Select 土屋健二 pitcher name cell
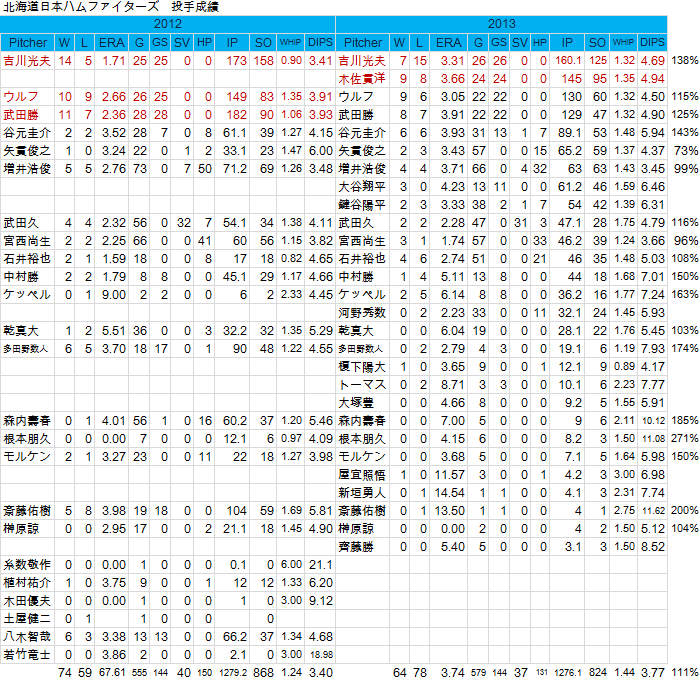699x677 pixels. click(x=27, y=619)
